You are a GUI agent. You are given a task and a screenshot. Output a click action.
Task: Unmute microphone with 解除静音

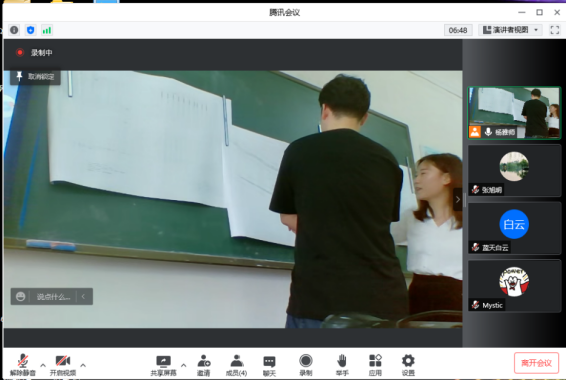tap(23, 365)
